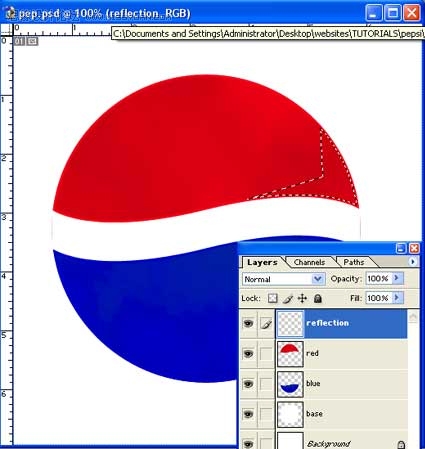
Task: Hide the reflection layer eye
Action: [x=248, y=323]
